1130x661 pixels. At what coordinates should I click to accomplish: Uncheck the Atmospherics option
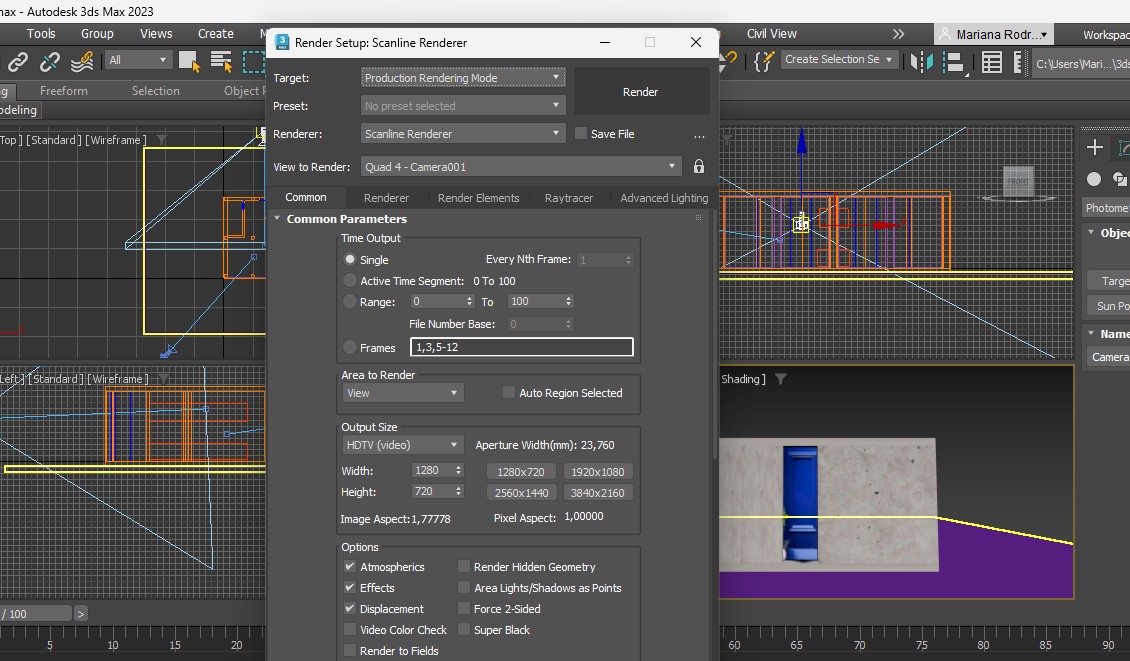pos(350,567)
